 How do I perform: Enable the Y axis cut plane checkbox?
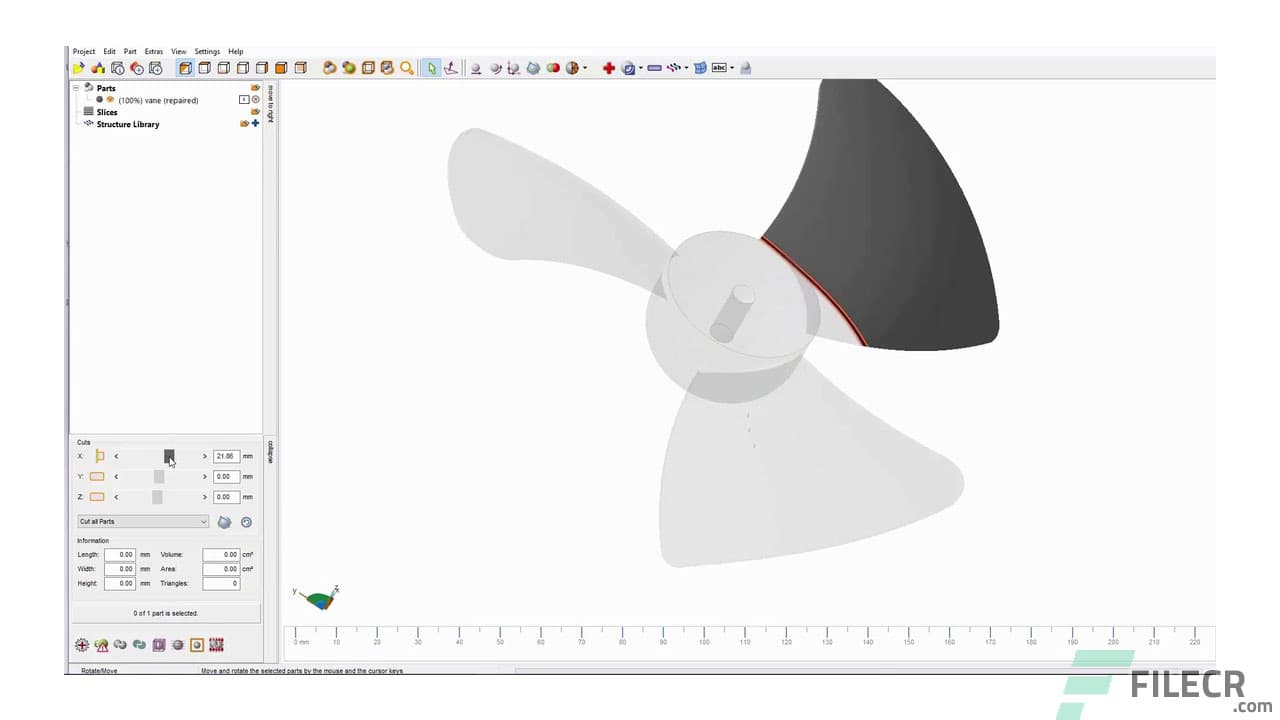click(x=96, y=476)
